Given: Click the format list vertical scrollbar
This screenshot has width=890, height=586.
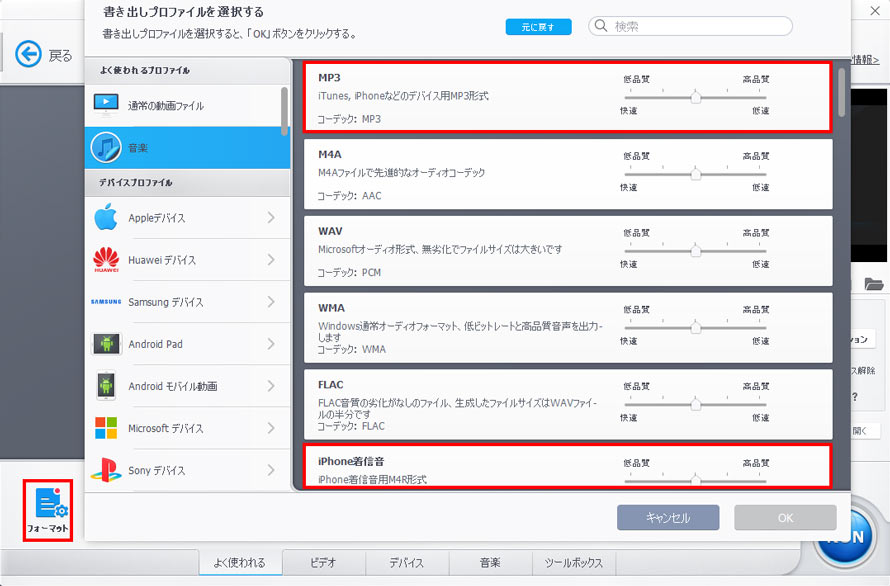Looking at the screenshot, I should coord(841,93).
